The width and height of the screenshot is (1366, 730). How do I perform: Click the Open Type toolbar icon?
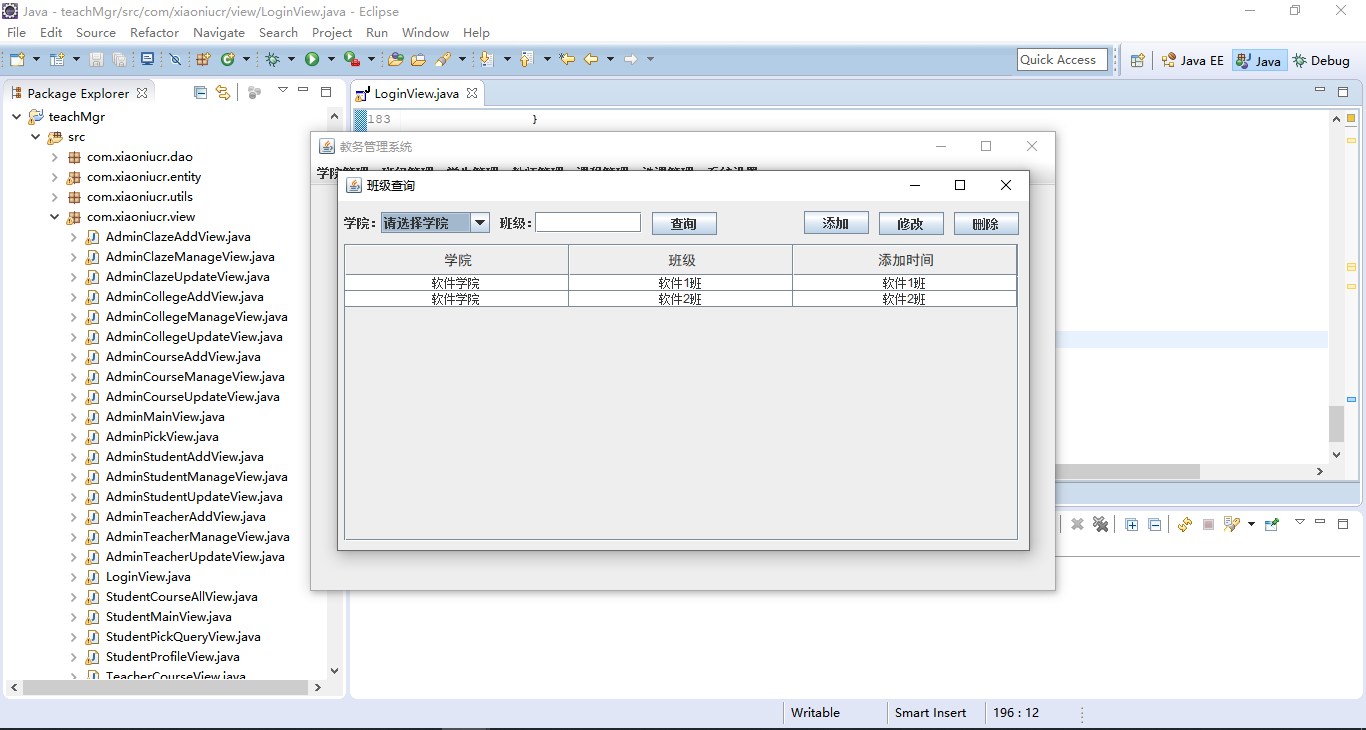[x=395, y=59]
